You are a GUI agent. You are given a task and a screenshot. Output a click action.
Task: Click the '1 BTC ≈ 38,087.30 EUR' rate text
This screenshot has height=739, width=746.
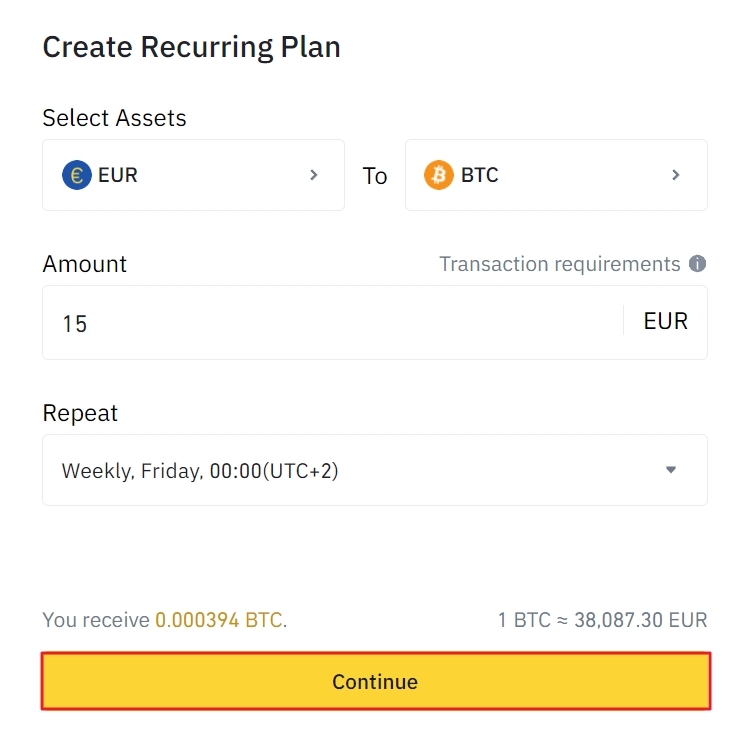(x=602, y=620)
